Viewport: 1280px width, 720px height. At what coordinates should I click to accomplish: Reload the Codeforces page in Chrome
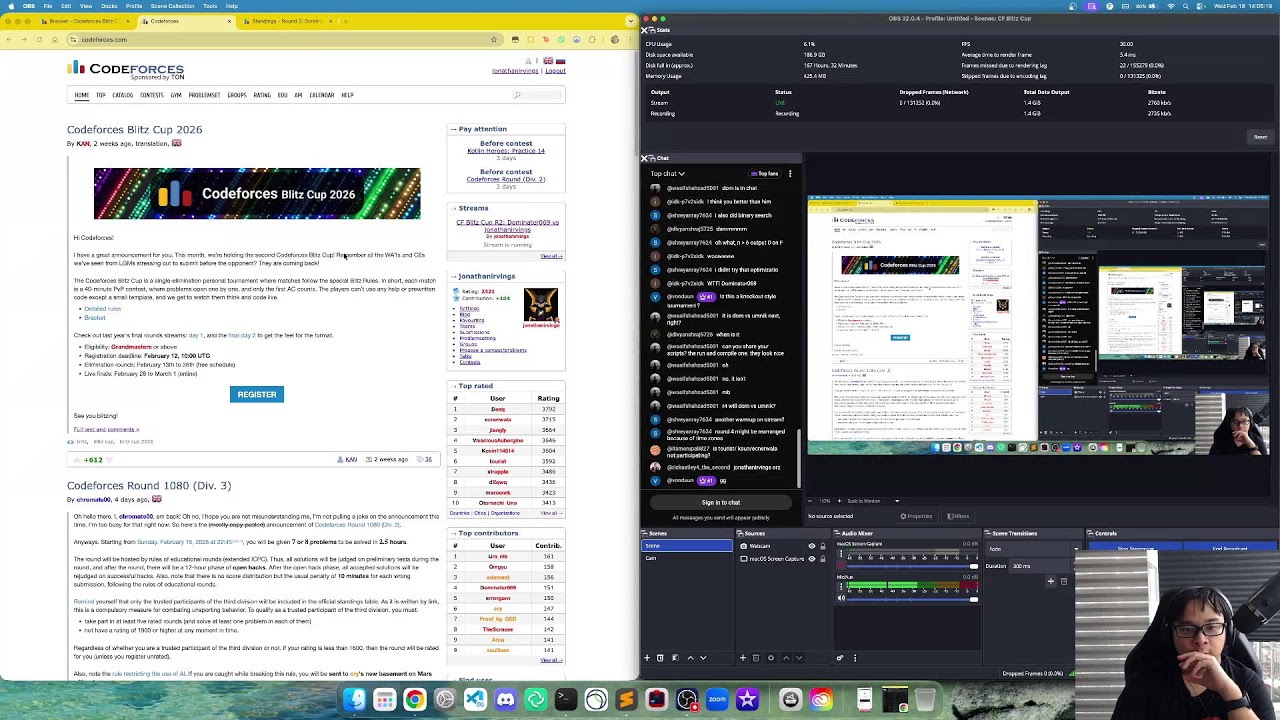(x=39, y=40)
